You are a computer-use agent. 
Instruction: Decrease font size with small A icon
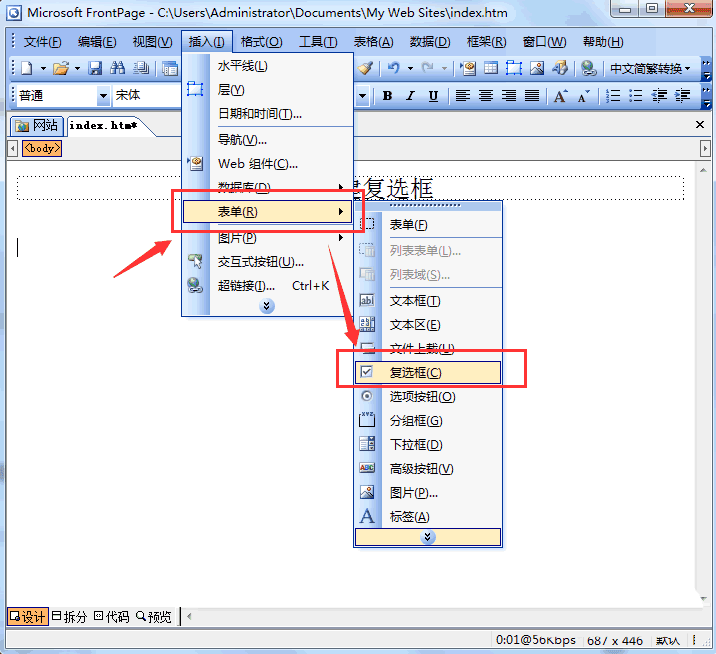point(584,96)
